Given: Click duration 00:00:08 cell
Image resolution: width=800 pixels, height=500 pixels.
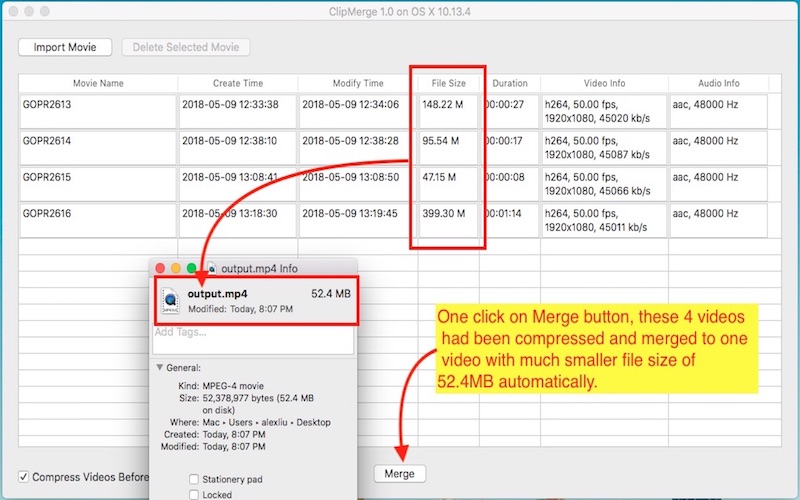Looking at the screenshot, I should [x=510, y=184].
